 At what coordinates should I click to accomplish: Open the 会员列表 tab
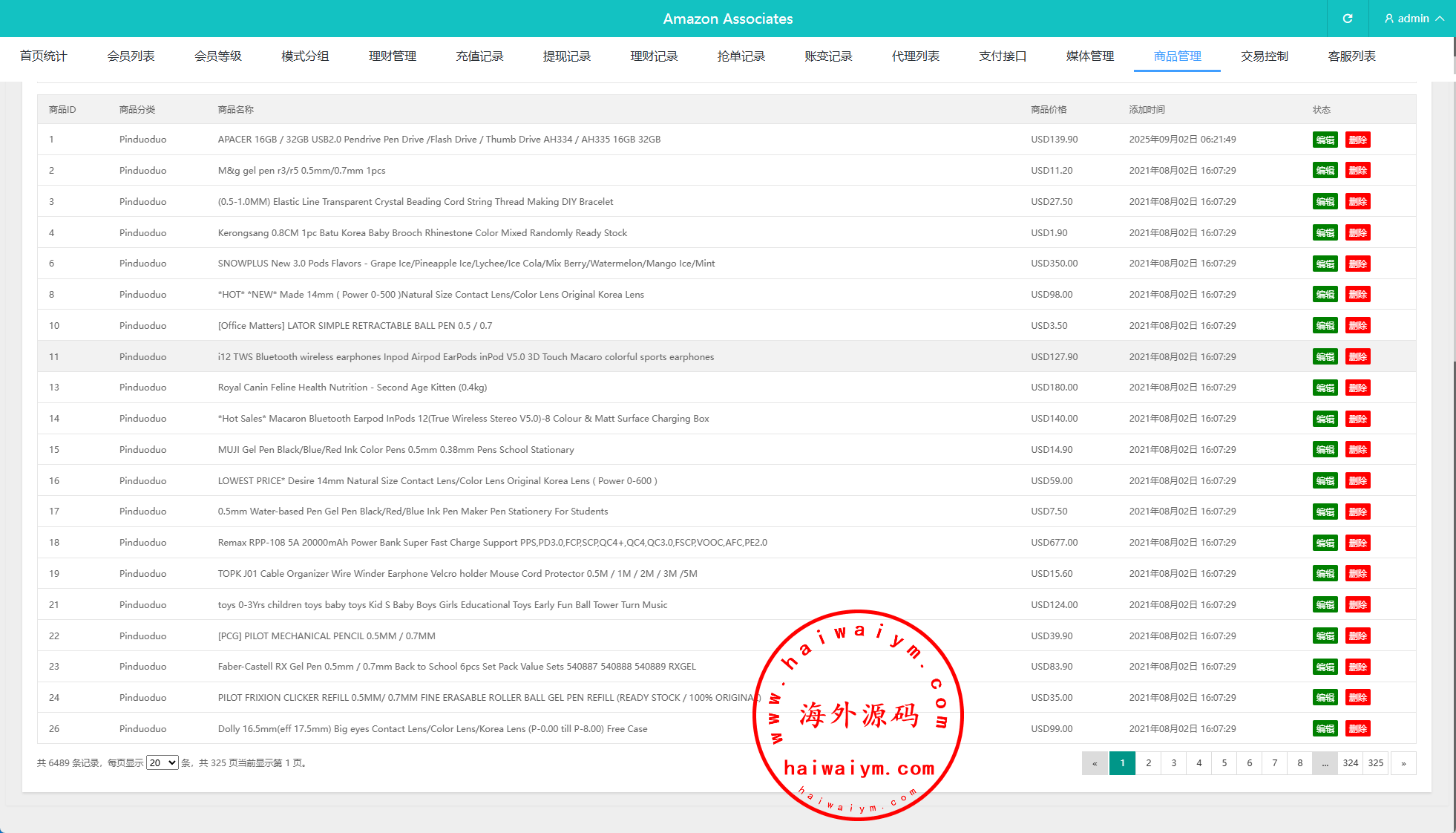(131, 56)
